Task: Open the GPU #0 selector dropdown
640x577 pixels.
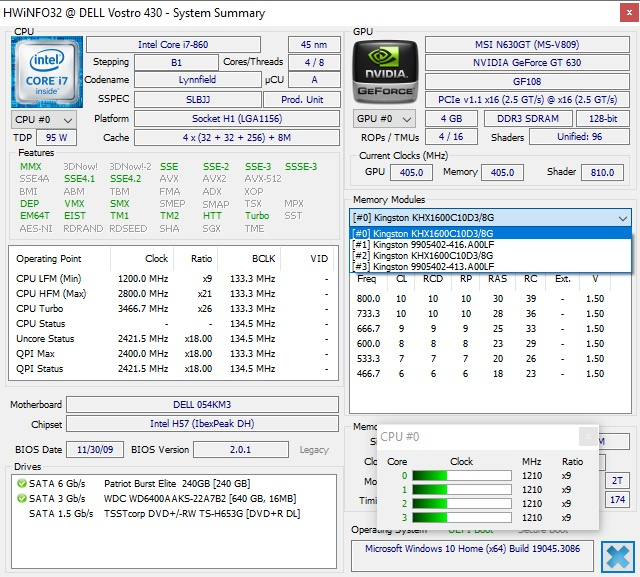Action: 384,119
